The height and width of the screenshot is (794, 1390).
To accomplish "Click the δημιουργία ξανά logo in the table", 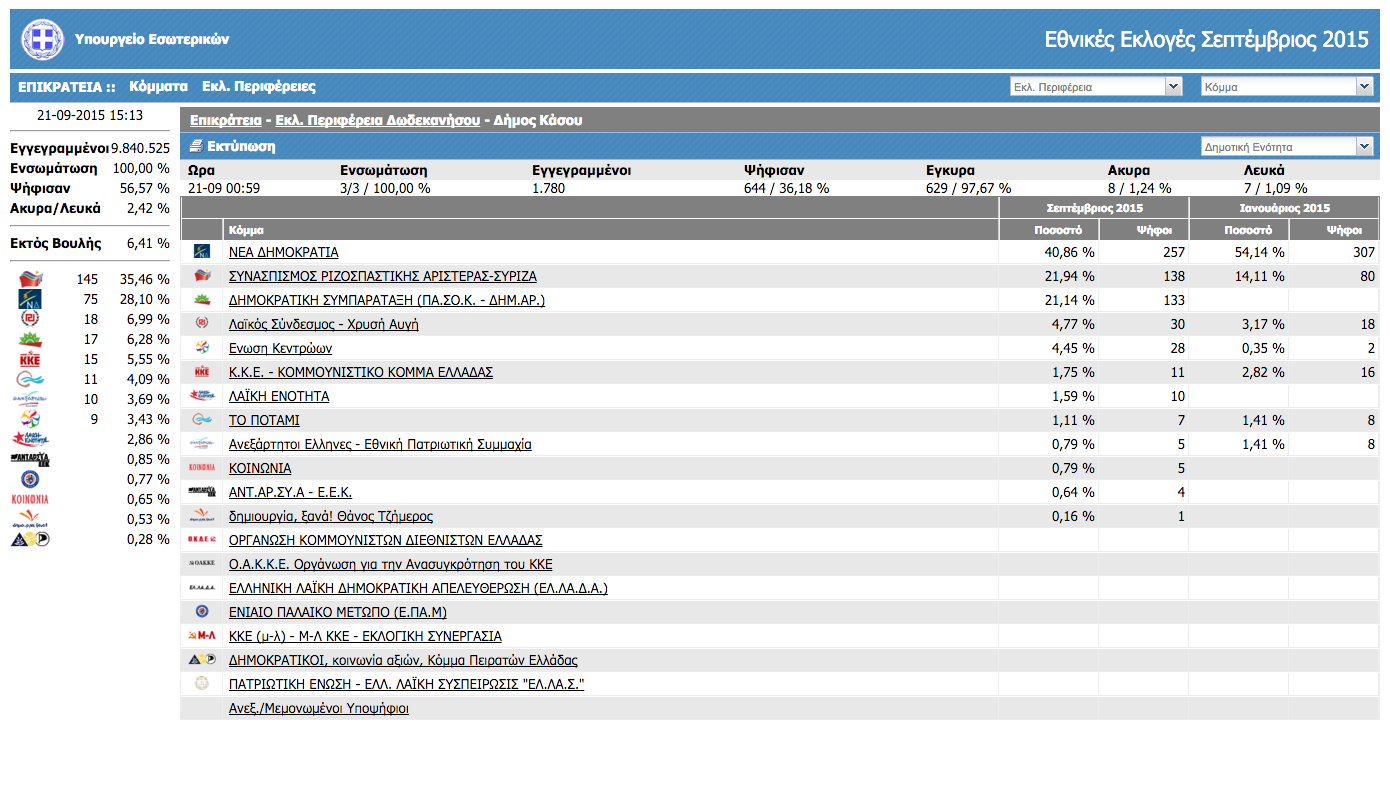I will [202, 516].
